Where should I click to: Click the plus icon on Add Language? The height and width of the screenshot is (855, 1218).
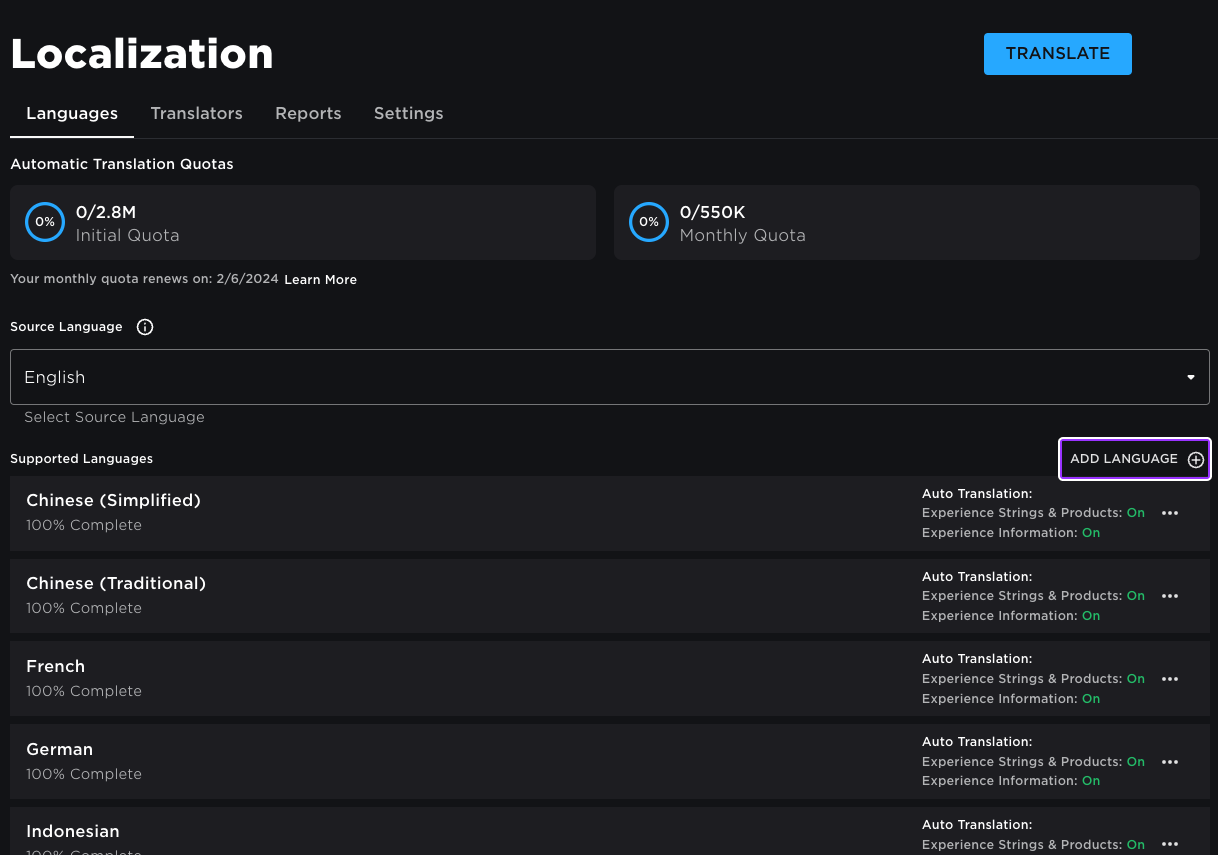[1196, 460]
